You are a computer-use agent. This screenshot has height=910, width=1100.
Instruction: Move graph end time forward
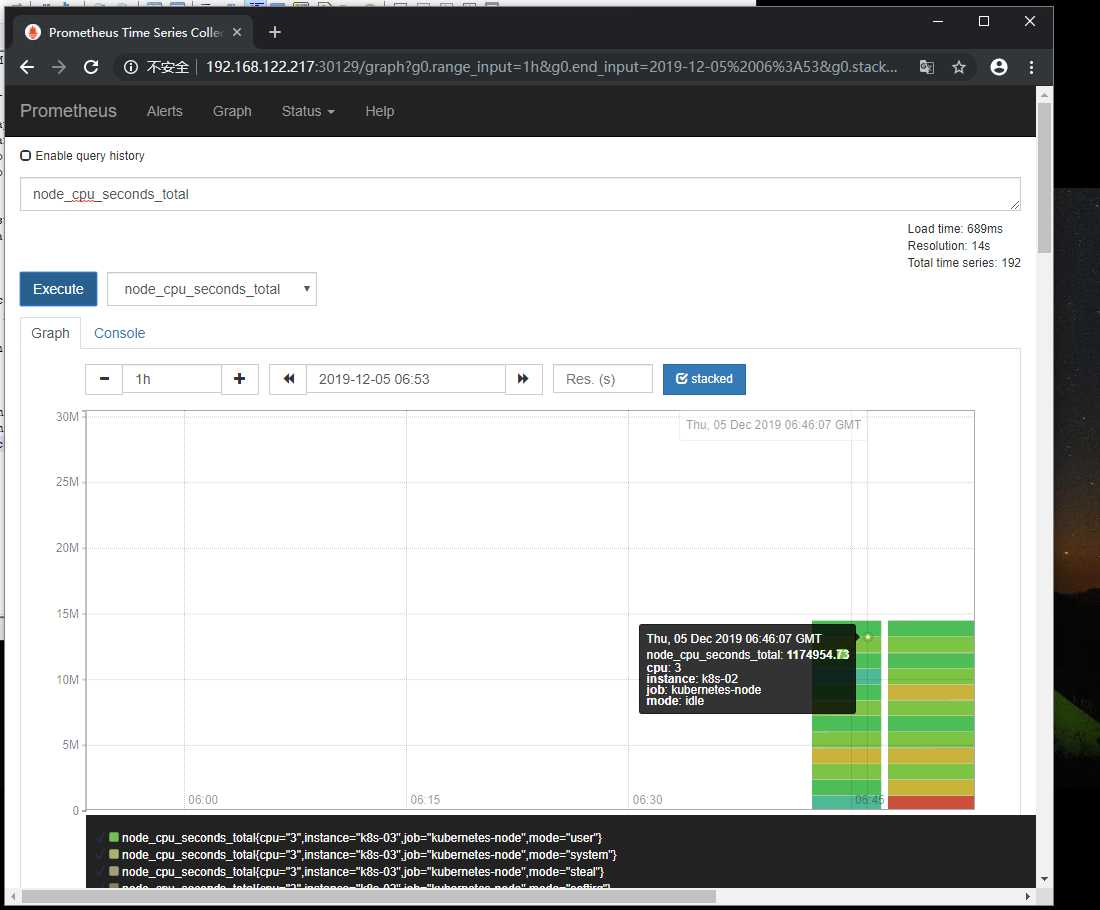[523, 379]
